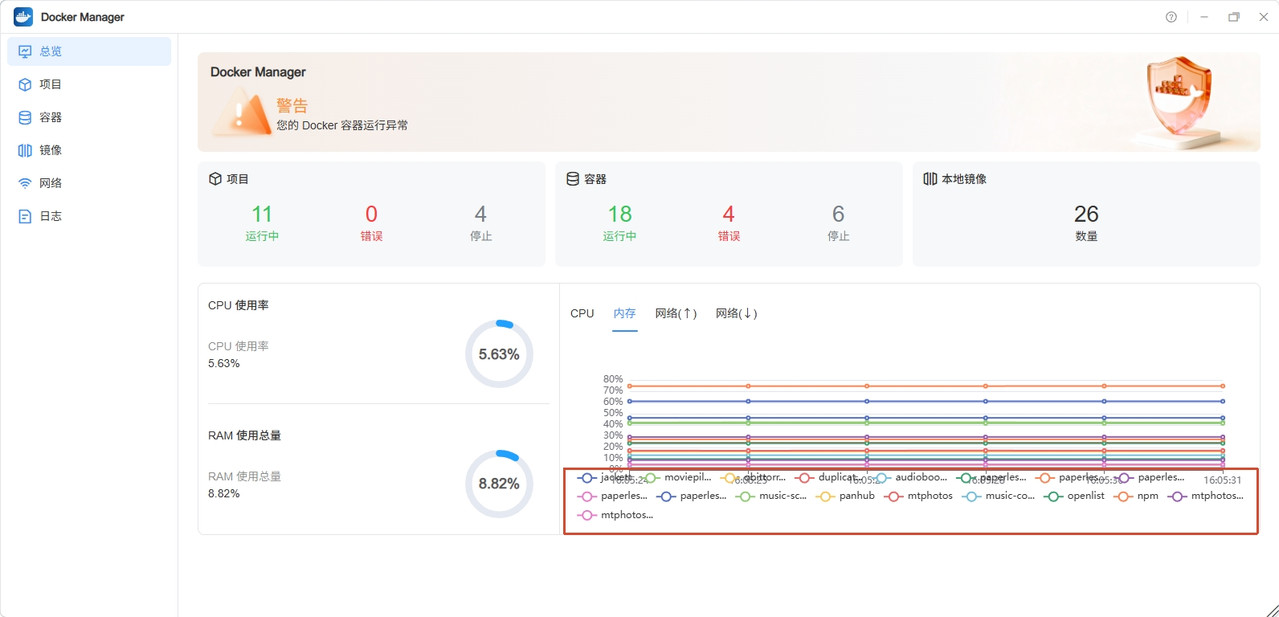Toggle the purple mtphotos... legend entry
Image resolution: width=1279 pixels, height=617 pixels.
point(1206,496)
